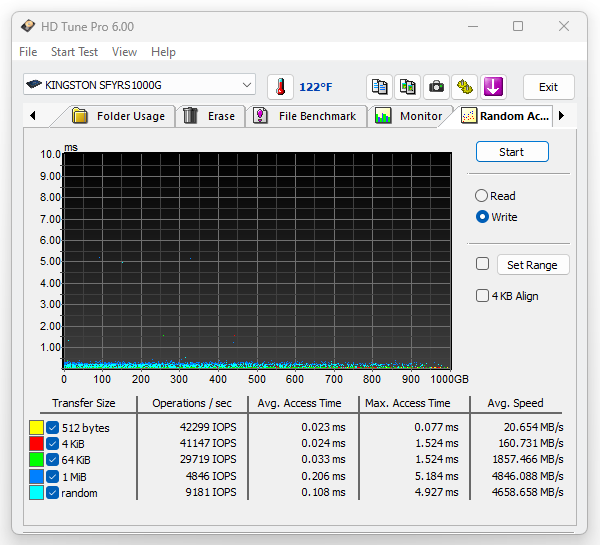This screenshot has width=600, height=545.
Task: Uncheck the random transfer size
Action: click(52, 493)
